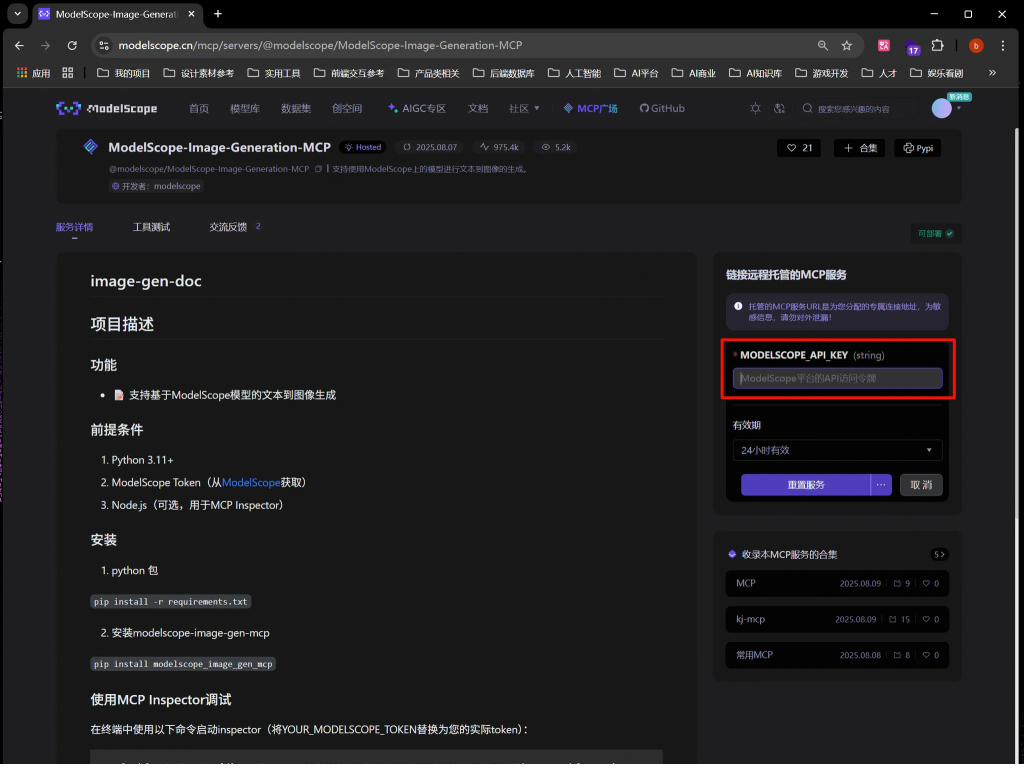Screen dimensions: 1024x776
Task: Open 模型库 in the navigation
Action: coord(245,108)
